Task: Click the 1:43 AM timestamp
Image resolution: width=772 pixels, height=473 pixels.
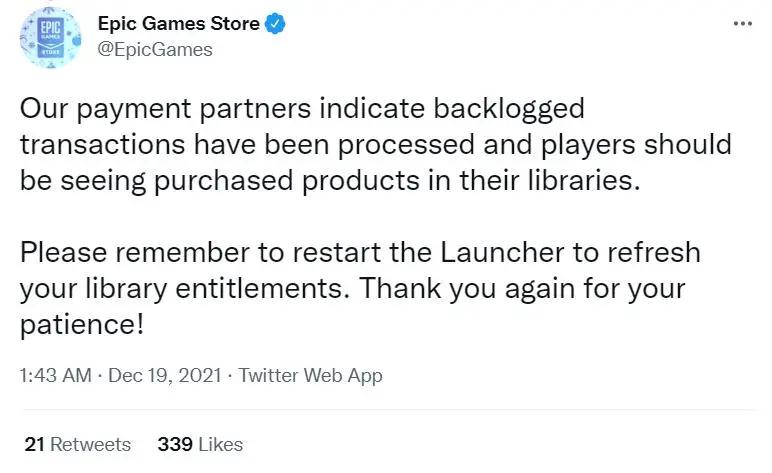Action: click(x=53, y=376)
